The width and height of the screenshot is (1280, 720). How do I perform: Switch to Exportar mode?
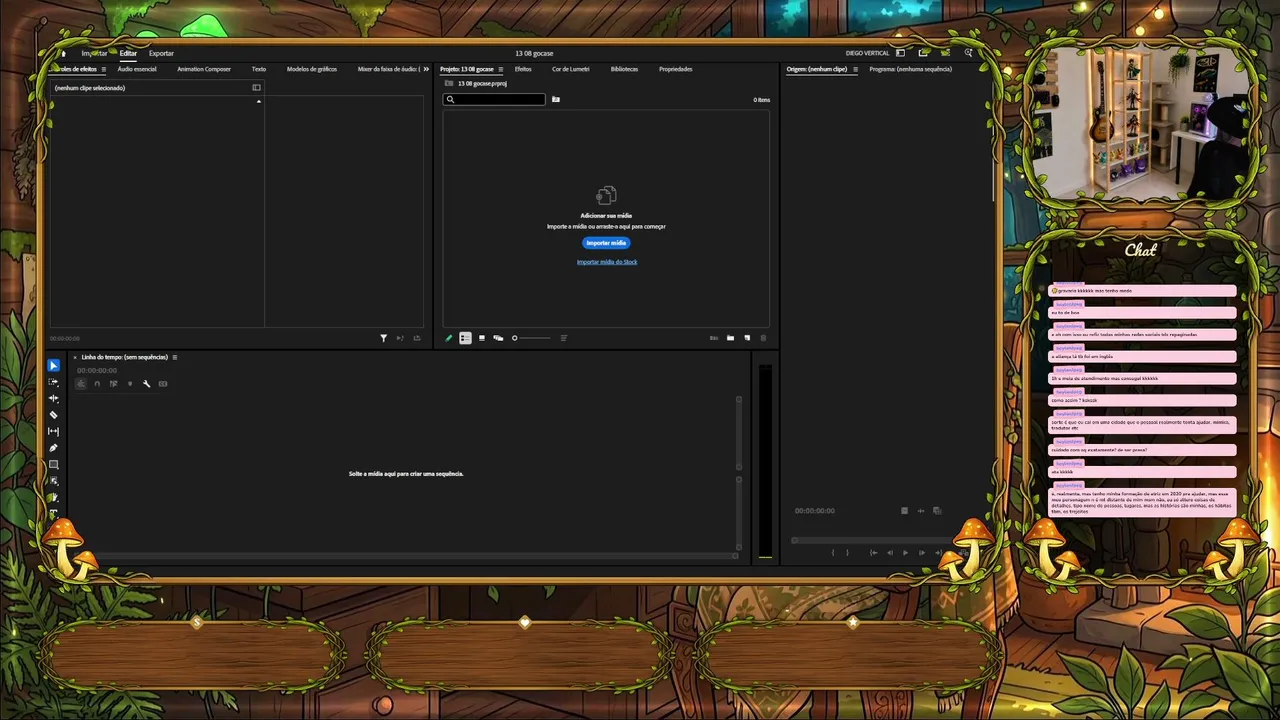[x=161, y=53]
